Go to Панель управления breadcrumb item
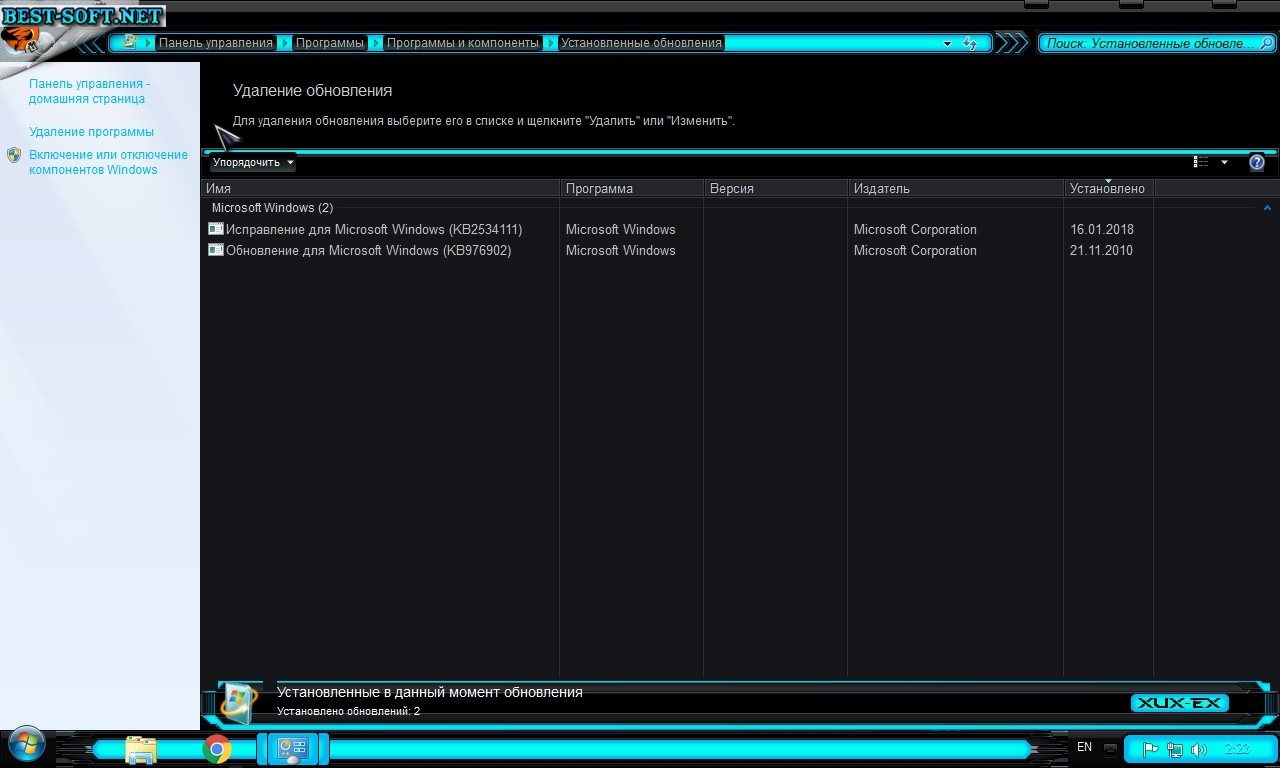 [215, 43]
